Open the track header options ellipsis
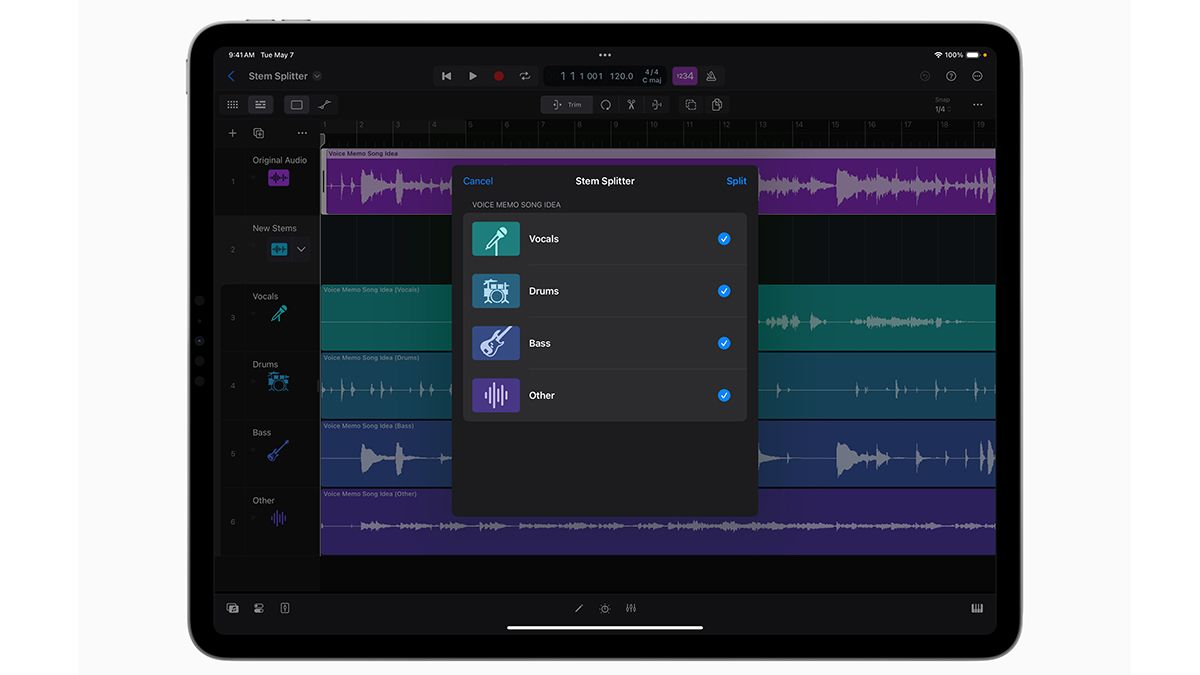The height and width of the screenshot is (675, 1200). tap(302, 133)
